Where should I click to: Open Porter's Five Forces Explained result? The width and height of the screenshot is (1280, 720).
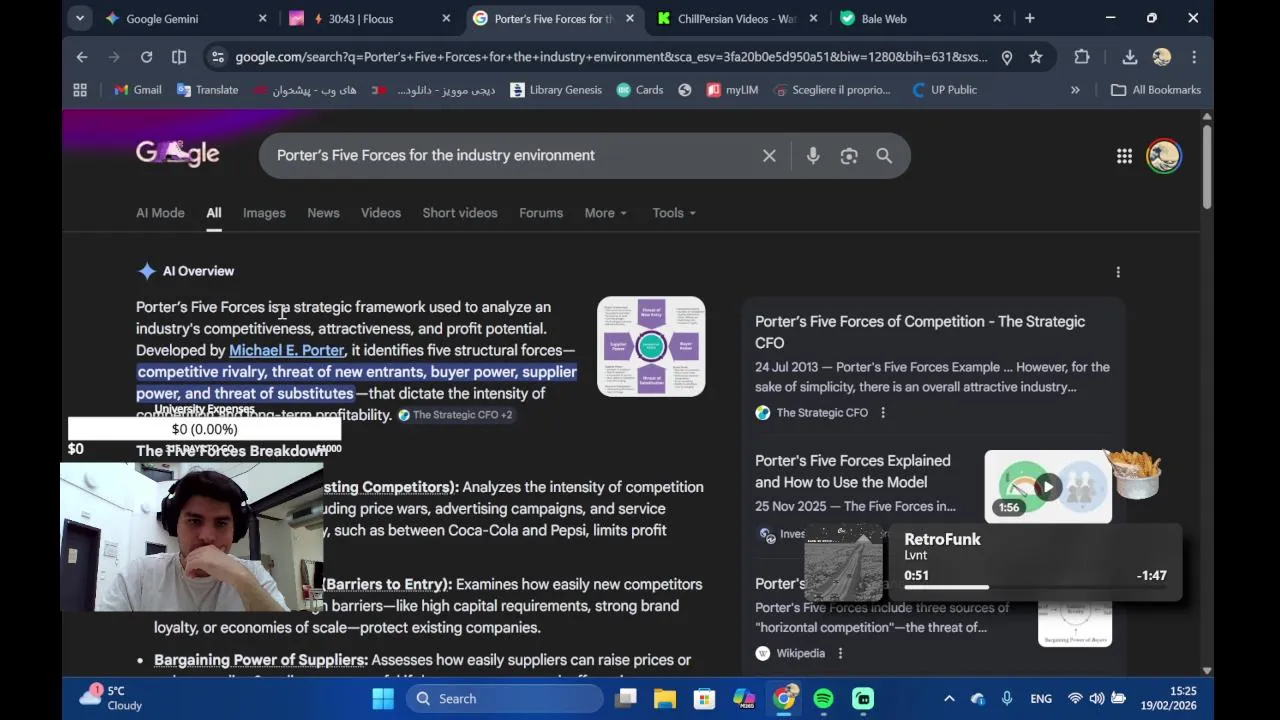(x=853, y=471)
